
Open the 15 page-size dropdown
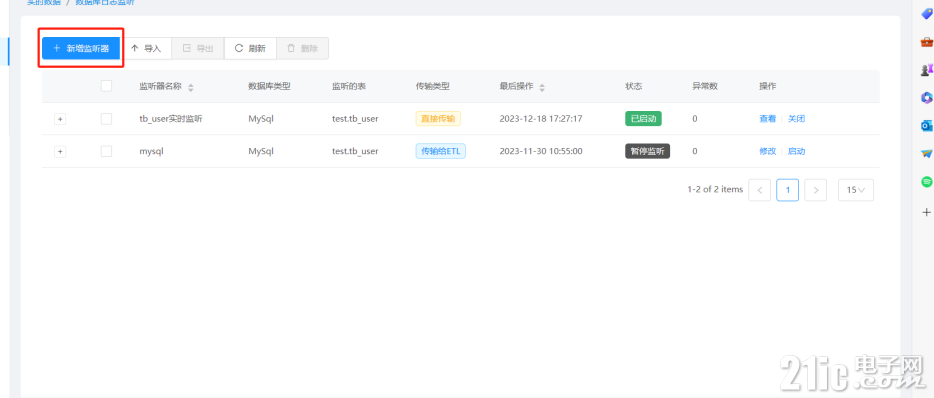(x=856, y=190)
